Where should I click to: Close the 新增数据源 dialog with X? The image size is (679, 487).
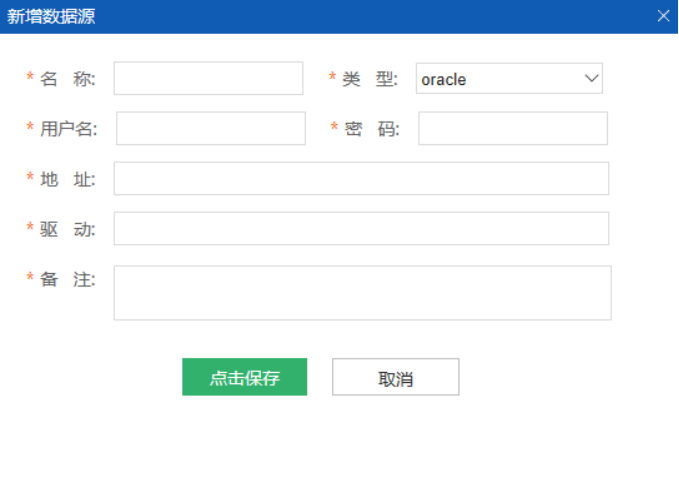[663, 16]
